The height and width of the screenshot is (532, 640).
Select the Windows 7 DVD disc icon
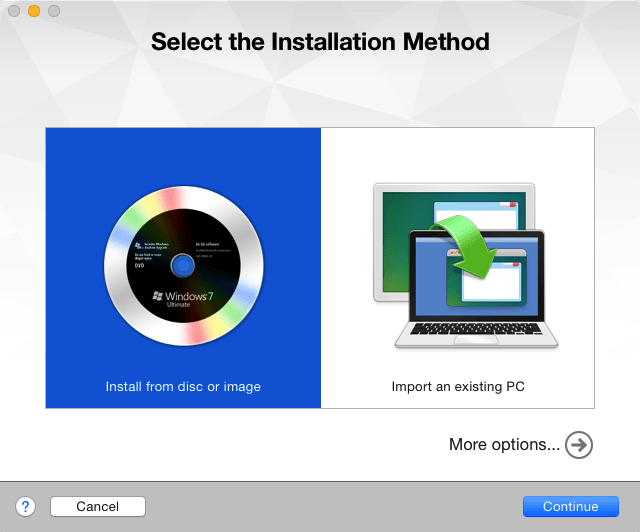pyautogui.click(x=184, y=266)
